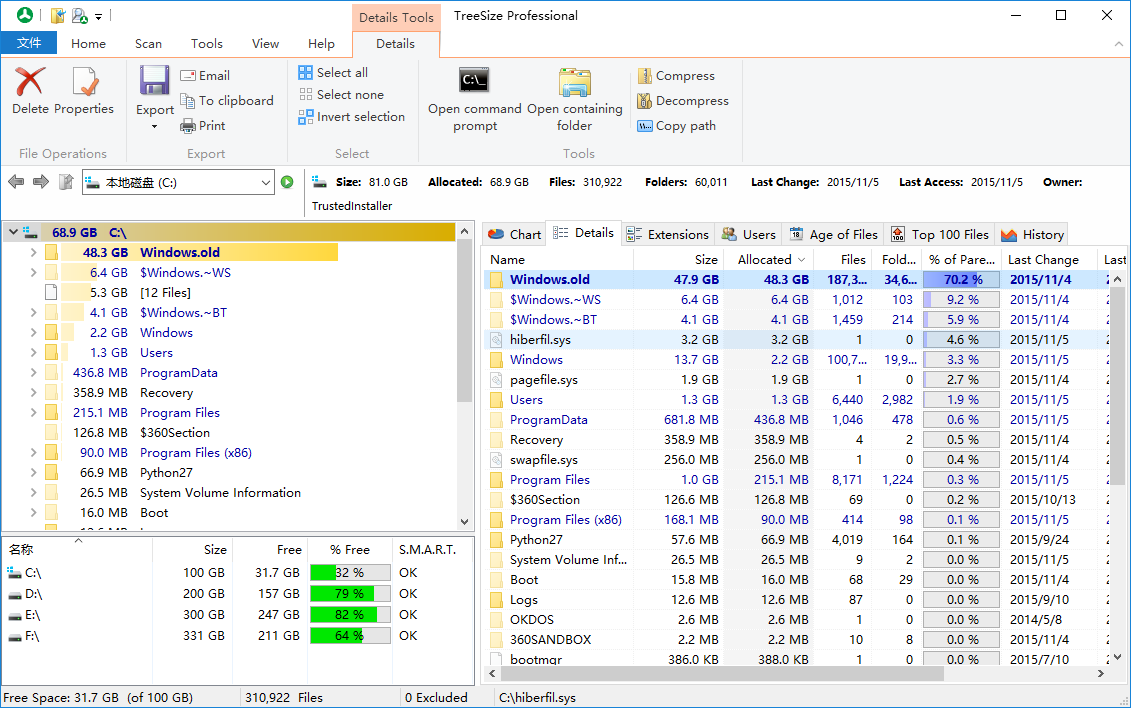Copy results To clipboard
Screen dimensions: 1131x708
pos(226,101)
